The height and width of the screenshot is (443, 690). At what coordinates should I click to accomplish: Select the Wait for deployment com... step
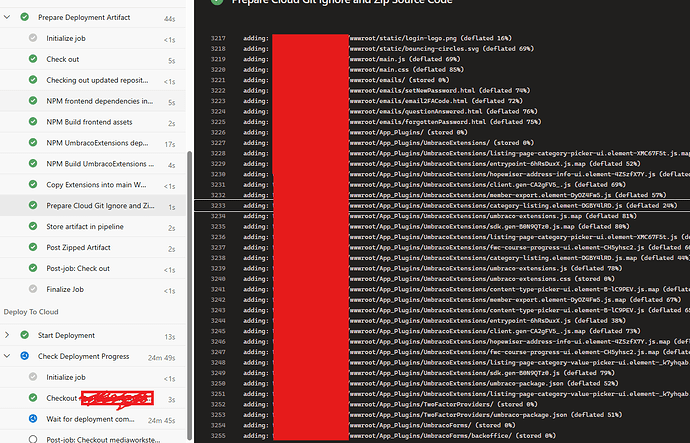click(x=92, y=419)
